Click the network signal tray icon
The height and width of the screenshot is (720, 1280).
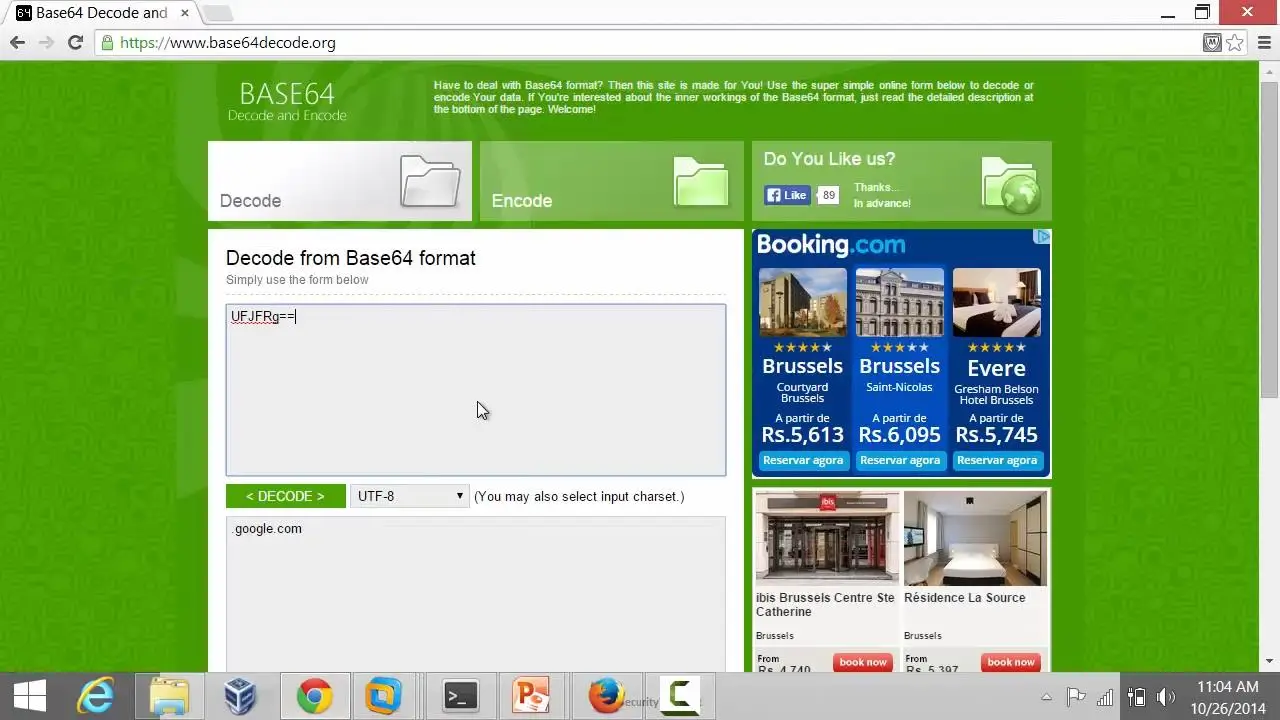pos(1106,697)
